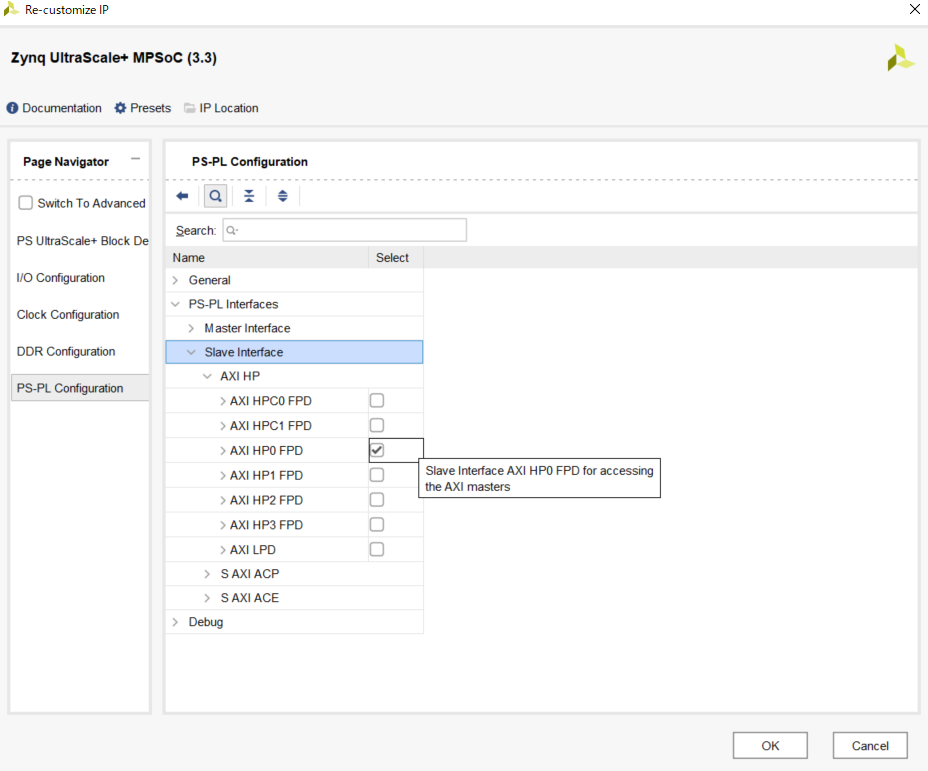
Task: Open PS UltraScale+ Block Design page
Action: pos(82,241)
